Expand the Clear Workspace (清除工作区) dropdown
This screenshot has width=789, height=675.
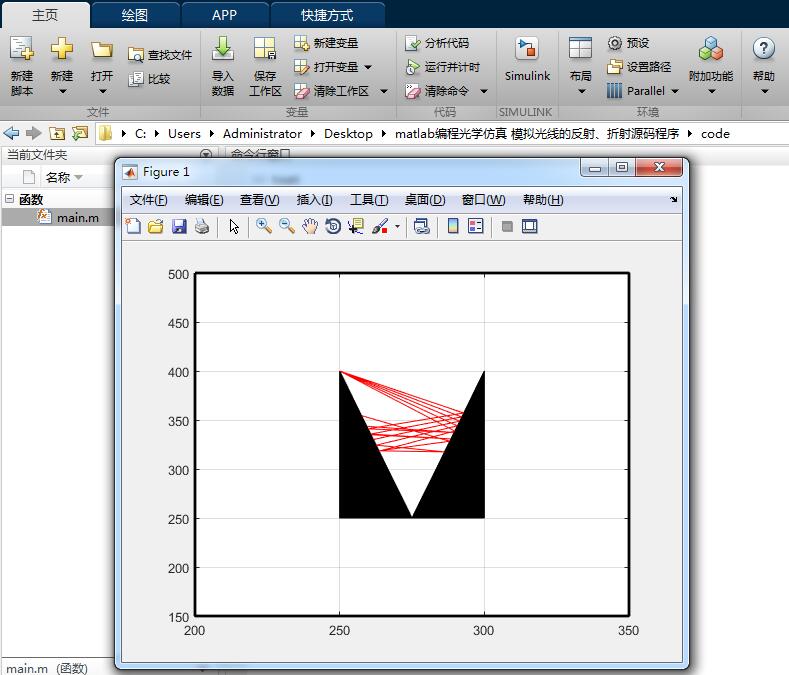pyautogui.click(x=384, y=91)
